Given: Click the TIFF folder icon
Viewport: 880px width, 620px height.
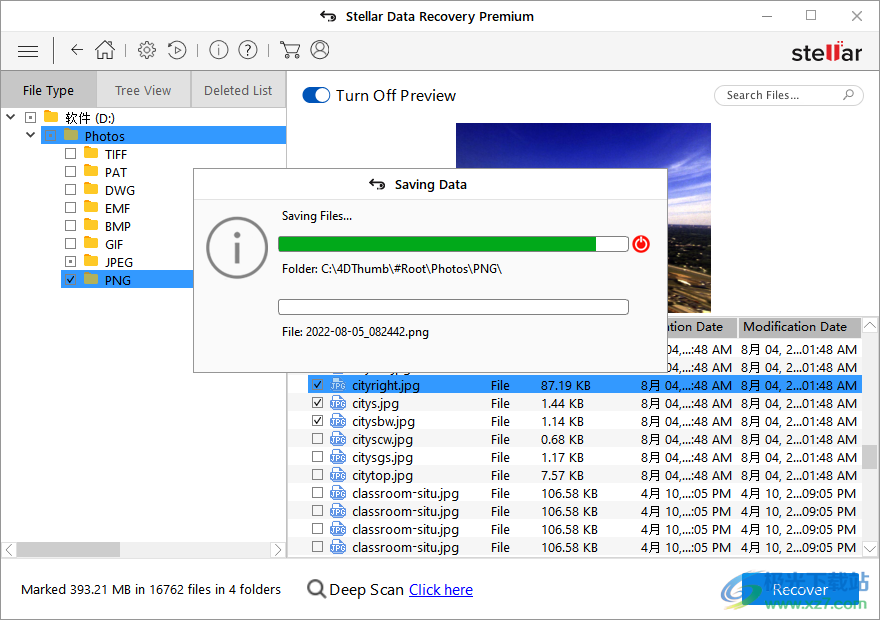Looking at the screenshot, I should tap(91, 153).
